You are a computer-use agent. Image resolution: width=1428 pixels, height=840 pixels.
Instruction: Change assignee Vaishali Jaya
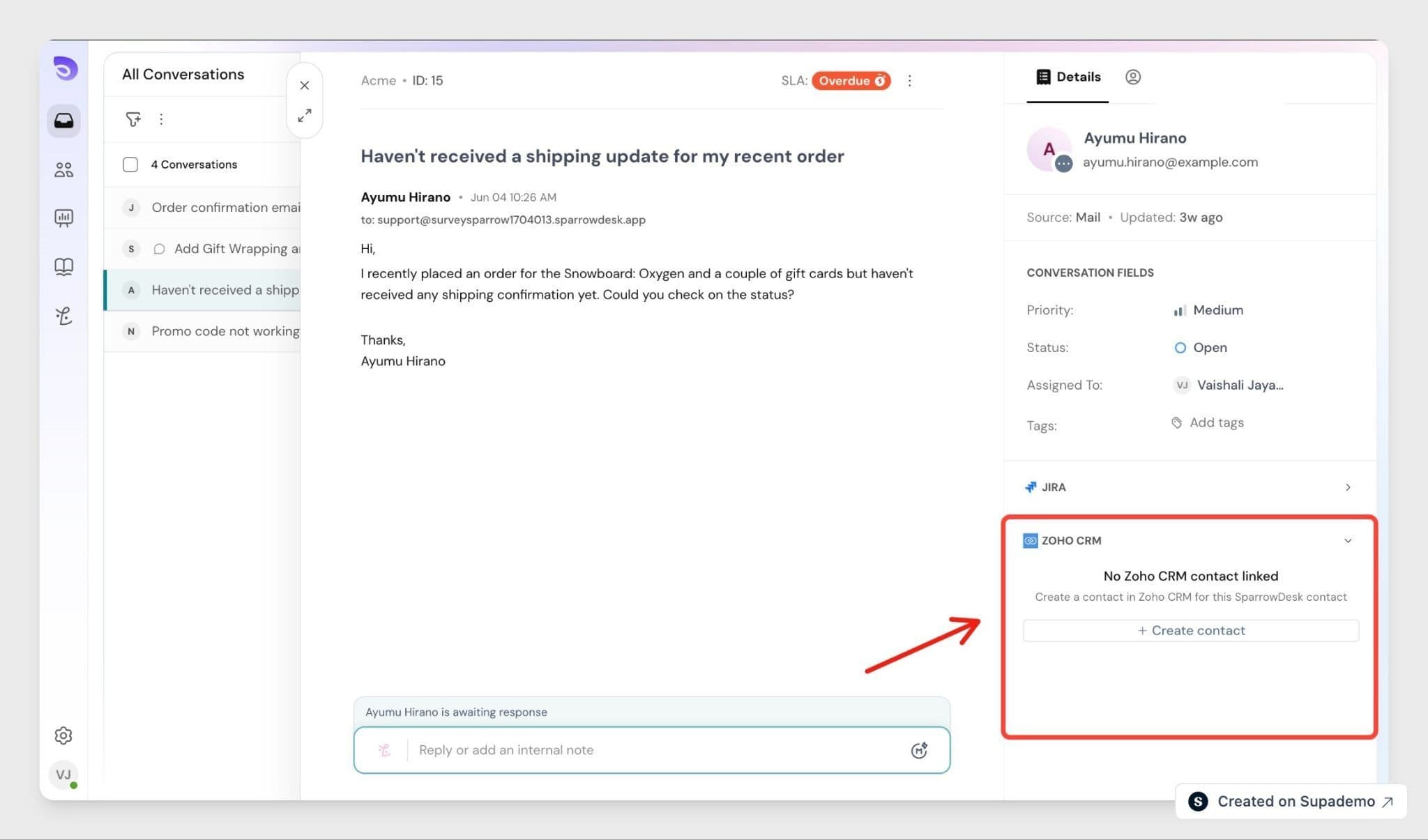1229,385
